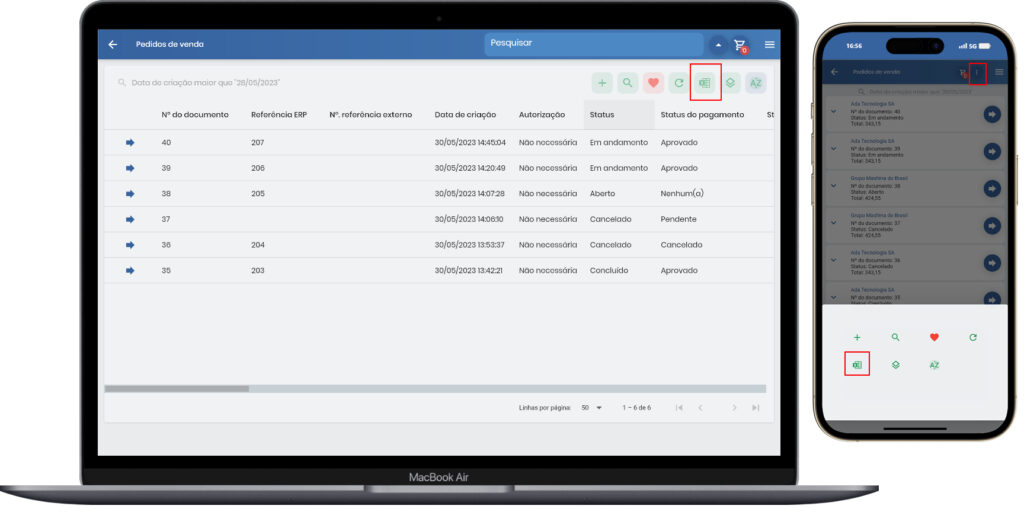The height and width of the screenshot is (512, 1024).
Task: Click the Nº. referência externa column header
Action: 371,114
